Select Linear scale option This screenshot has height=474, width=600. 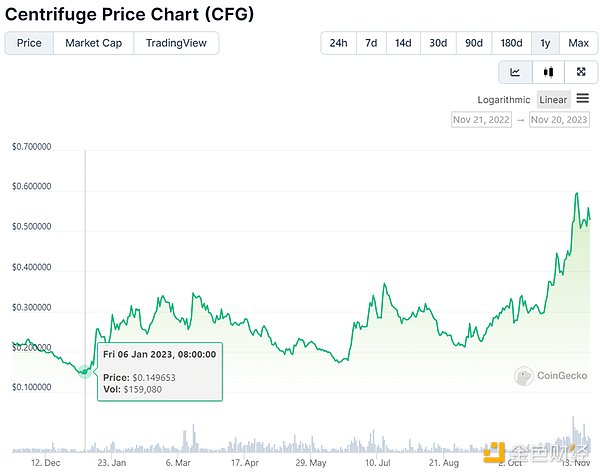[553, 99]
